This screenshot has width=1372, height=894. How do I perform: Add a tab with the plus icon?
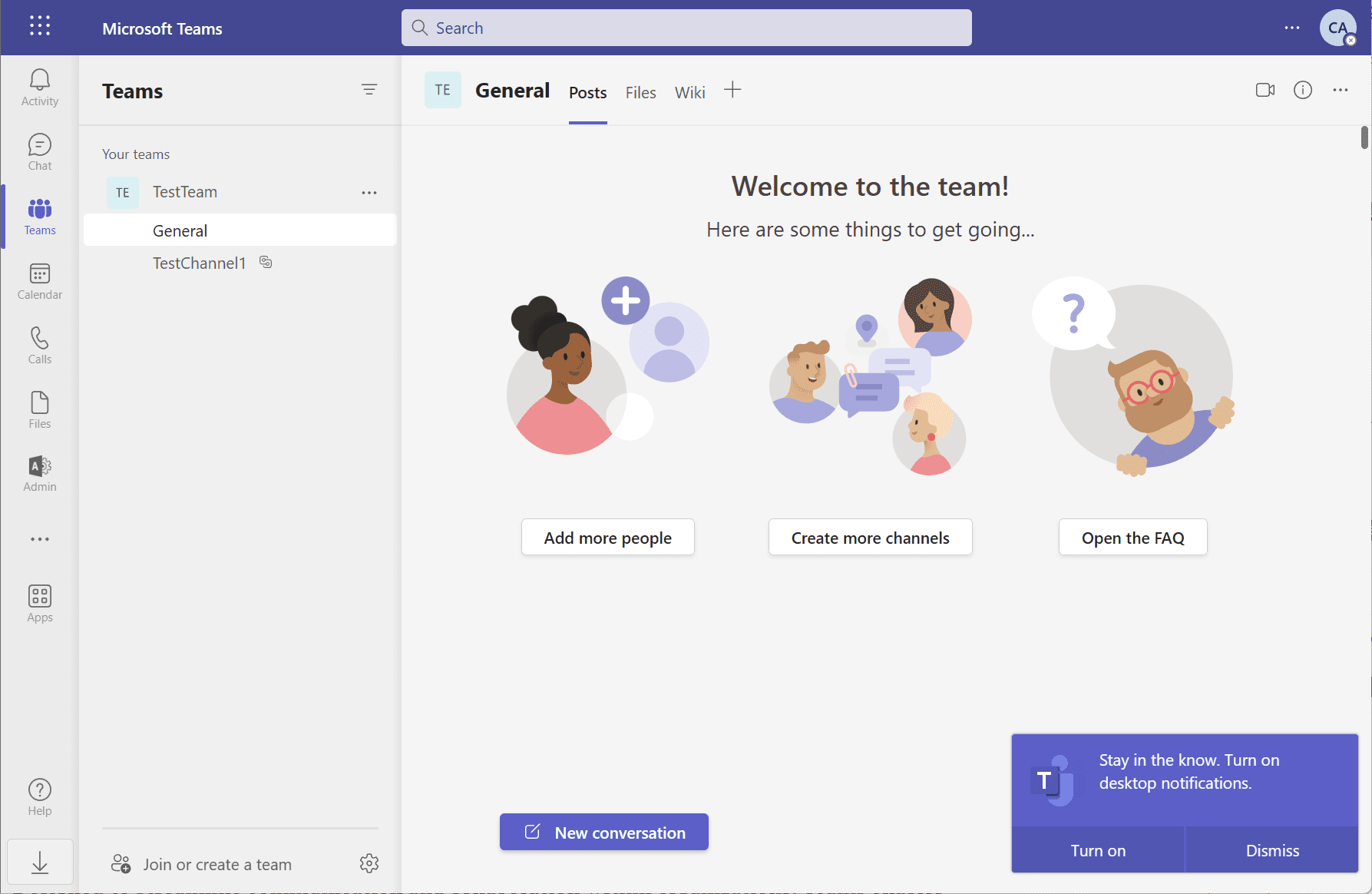click(x=732, y=90)
